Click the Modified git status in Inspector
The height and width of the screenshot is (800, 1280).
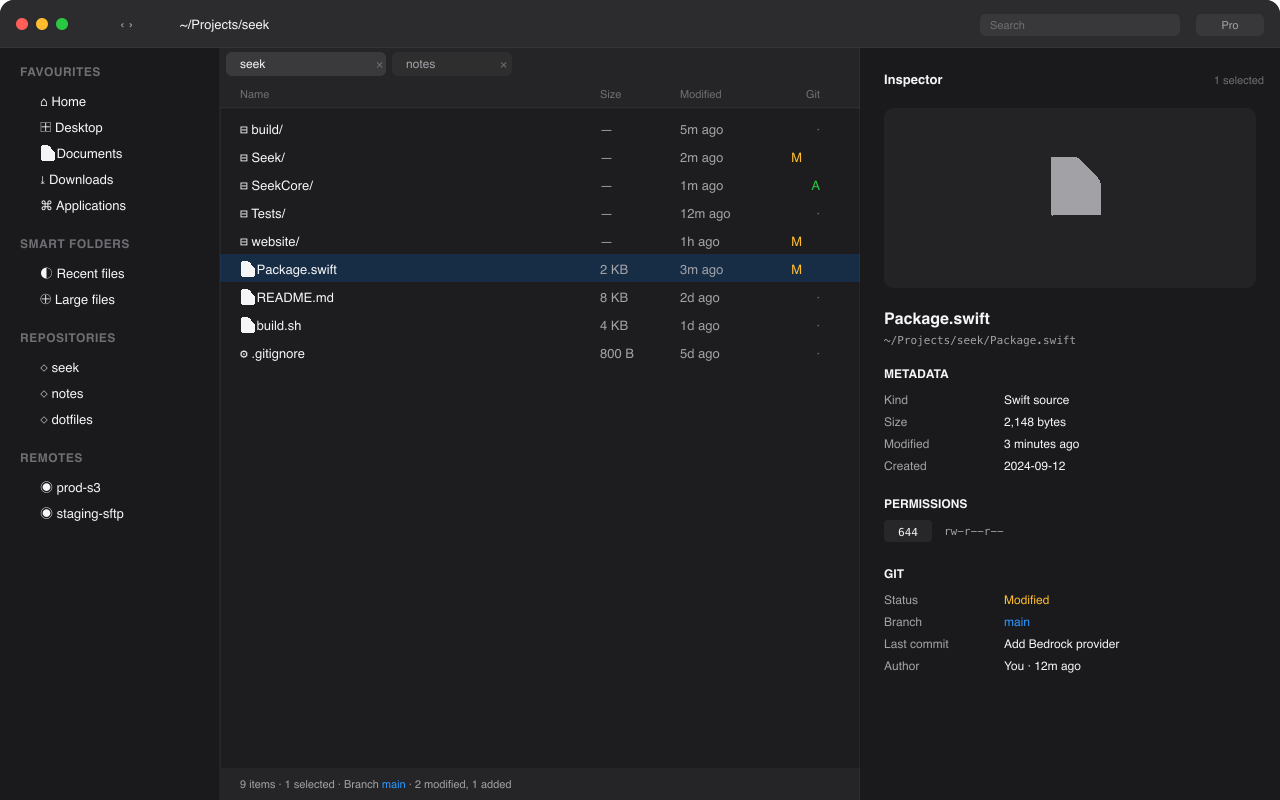point(1026,600)
